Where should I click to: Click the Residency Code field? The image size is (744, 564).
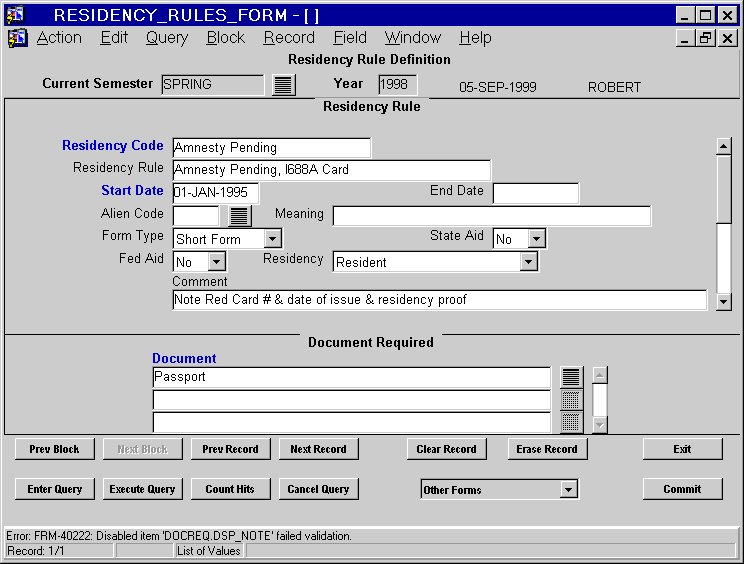(x=271, y=148)
